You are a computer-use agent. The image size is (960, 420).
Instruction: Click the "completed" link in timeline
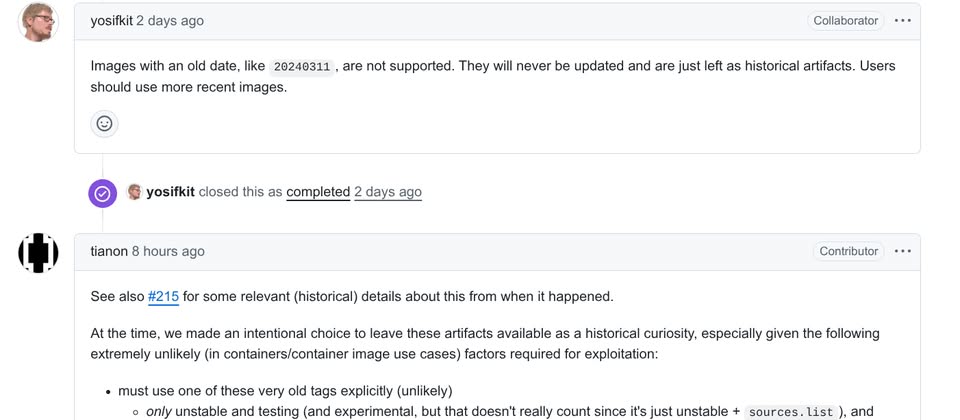click(x=318, y=192)
